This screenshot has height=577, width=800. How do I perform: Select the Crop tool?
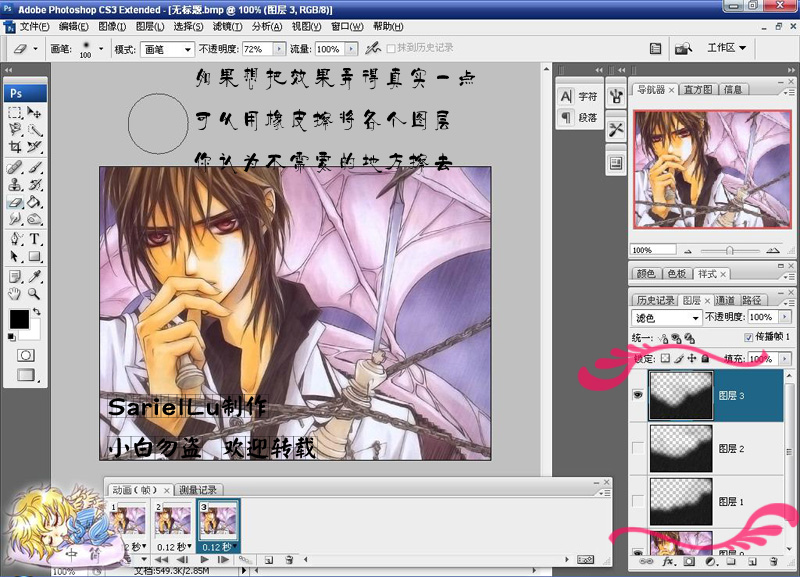[15, 147]
